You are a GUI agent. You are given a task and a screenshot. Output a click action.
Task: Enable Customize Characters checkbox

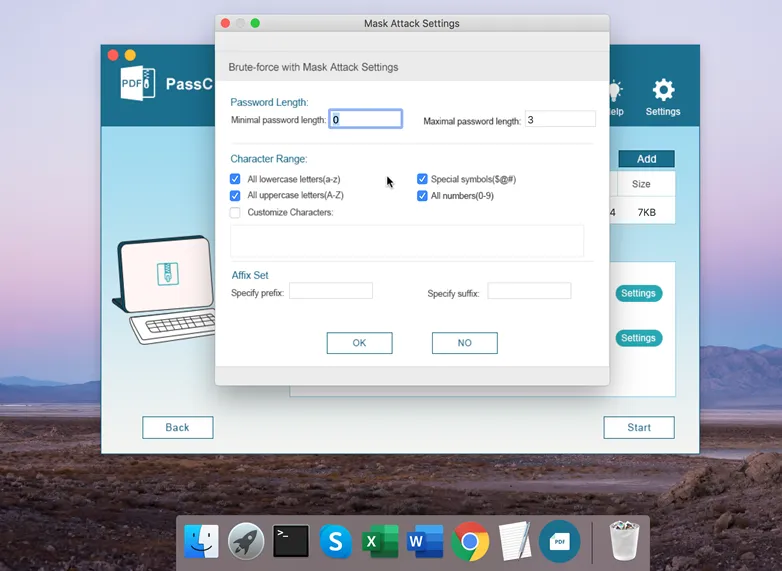tap(235, 212)
